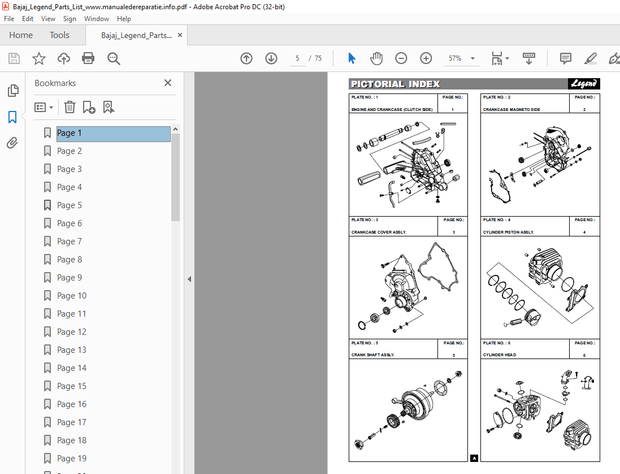The width and height of the screenshot is (620, 474).
Task: Select bookmark Page 17
Action: tap(72, 422)
